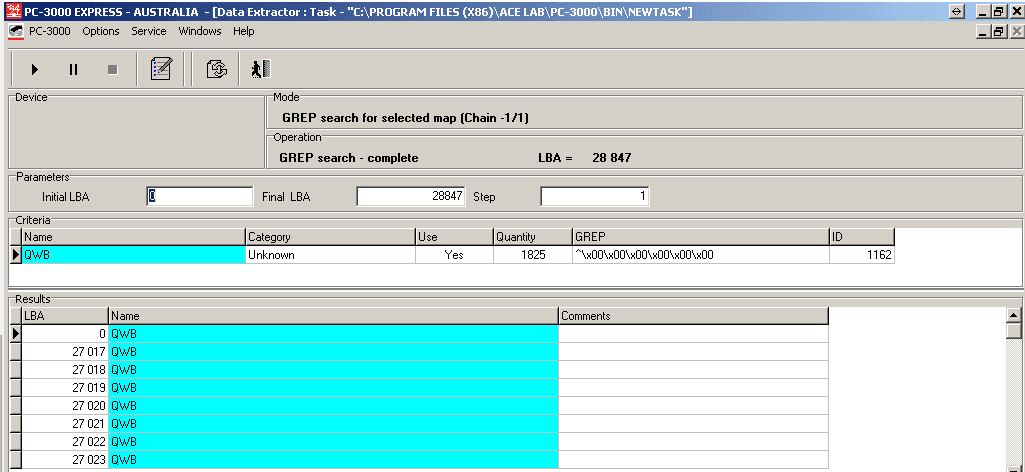Click the QWB name cell of row 27 021
The width and height of the screenshot is (1025, 472).
tap(333, 424)
